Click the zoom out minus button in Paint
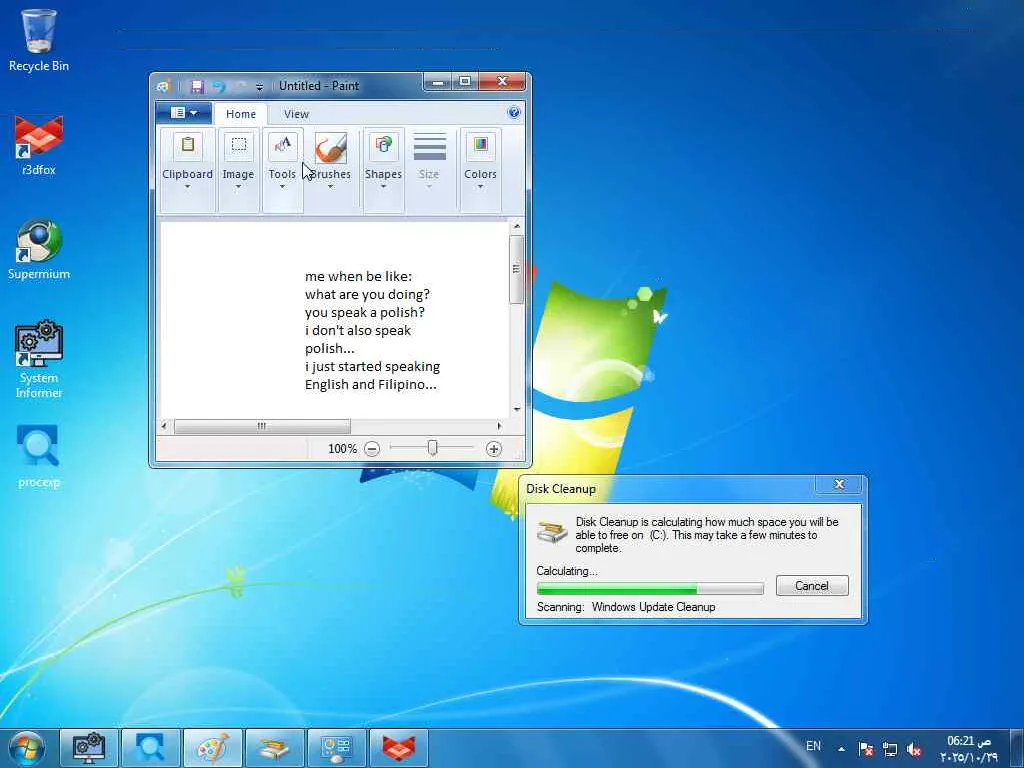Image resolution: width=1024 pixels, height=768 pixels. click(372, 449)
